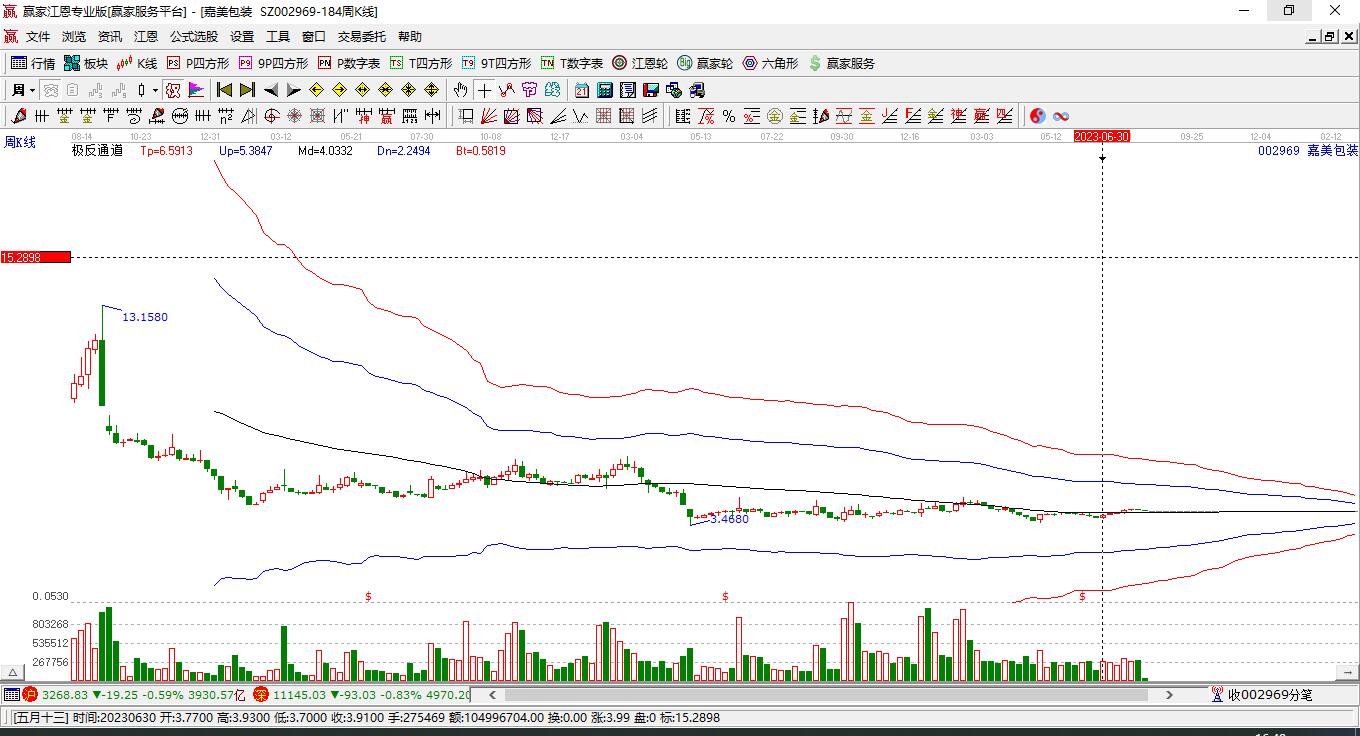Expand the candlestick style dropdown arrow
This screenshot has height=736, width=1360.
[x=155, y=90]
